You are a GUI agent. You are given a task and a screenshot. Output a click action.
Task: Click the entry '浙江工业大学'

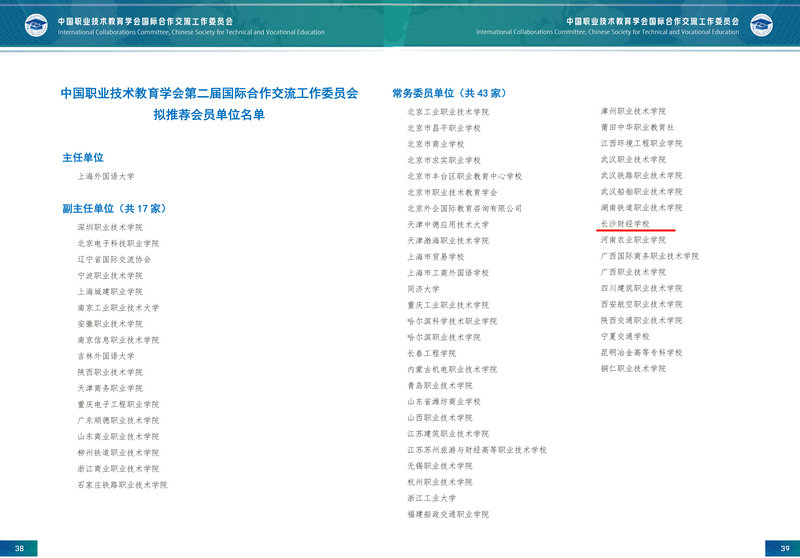point(432,498)
